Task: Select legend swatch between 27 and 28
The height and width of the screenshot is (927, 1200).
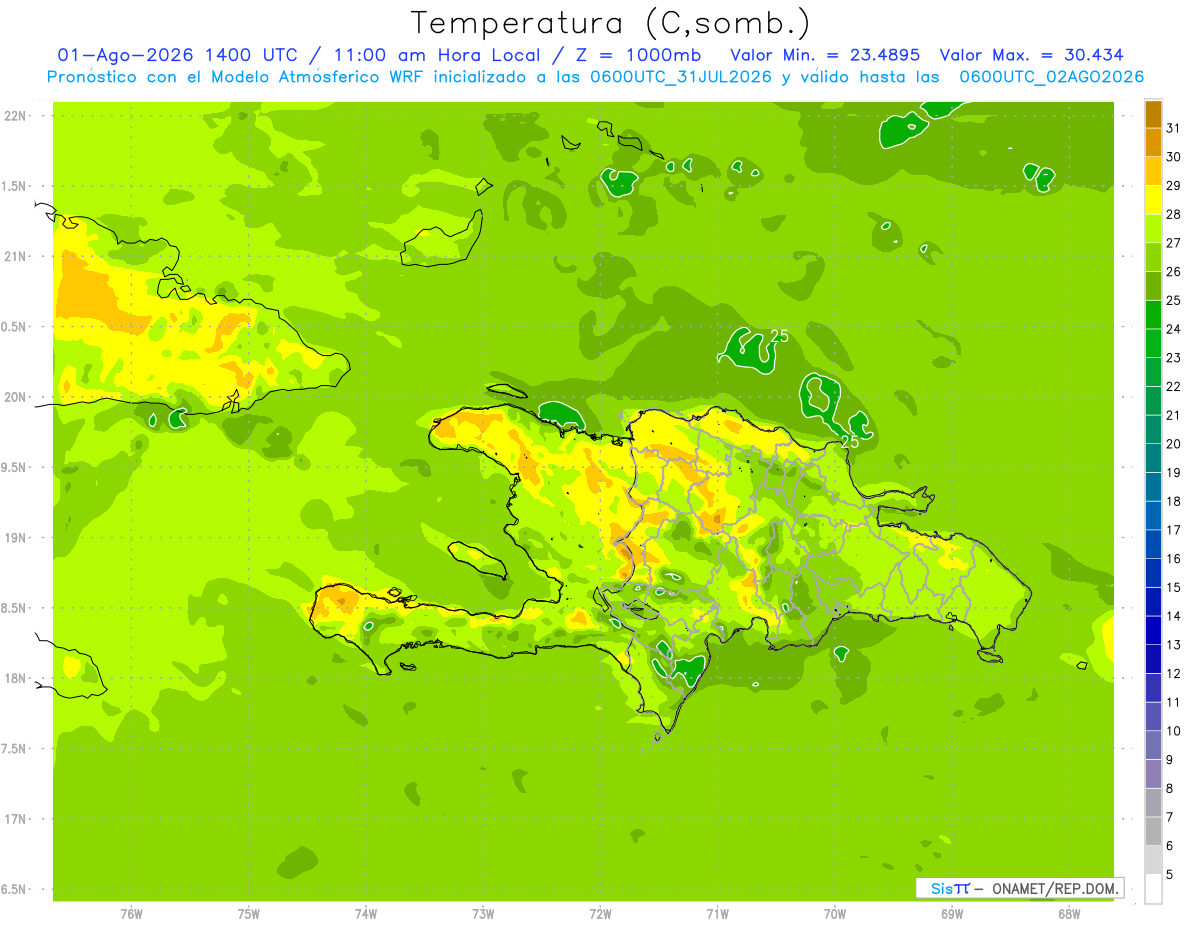Action: coord(1153,229)
